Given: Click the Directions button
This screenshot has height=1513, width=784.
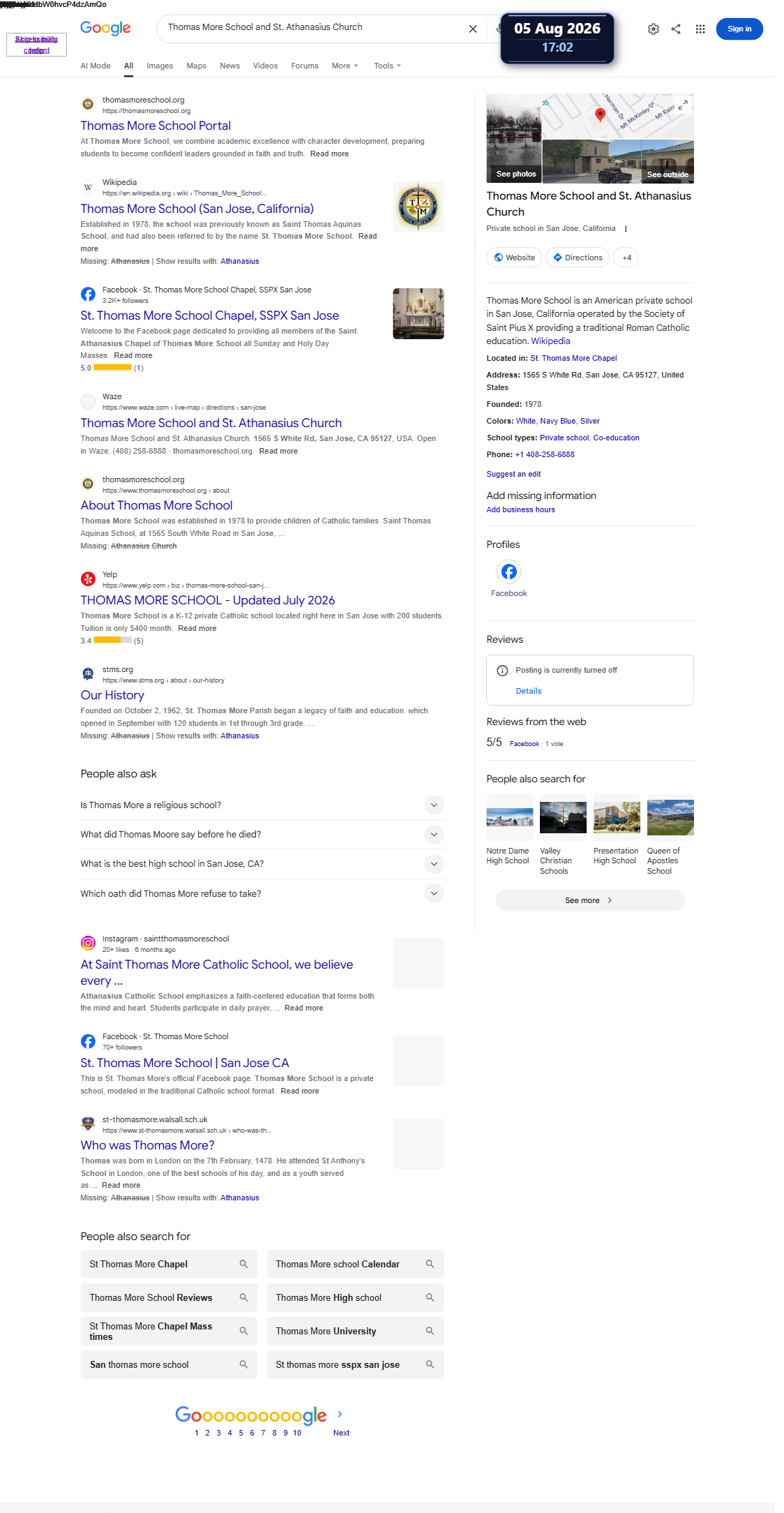Looking at the screenshot, I should click(578, 258).
